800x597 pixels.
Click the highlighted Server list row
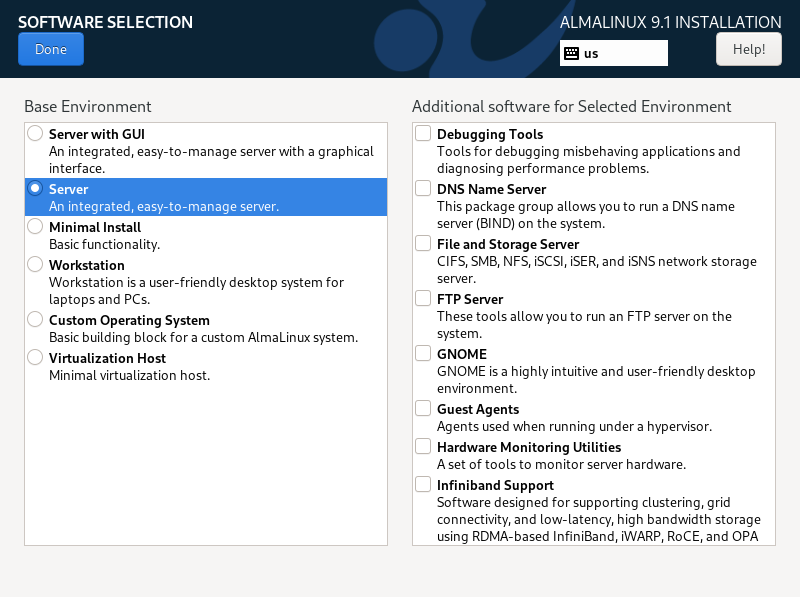(x=205, y=196)
